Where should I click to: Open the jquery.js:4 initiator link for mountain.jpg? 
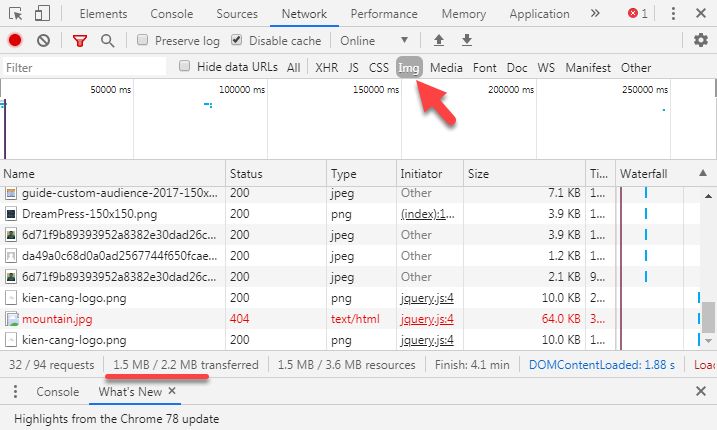pos(427,320)
